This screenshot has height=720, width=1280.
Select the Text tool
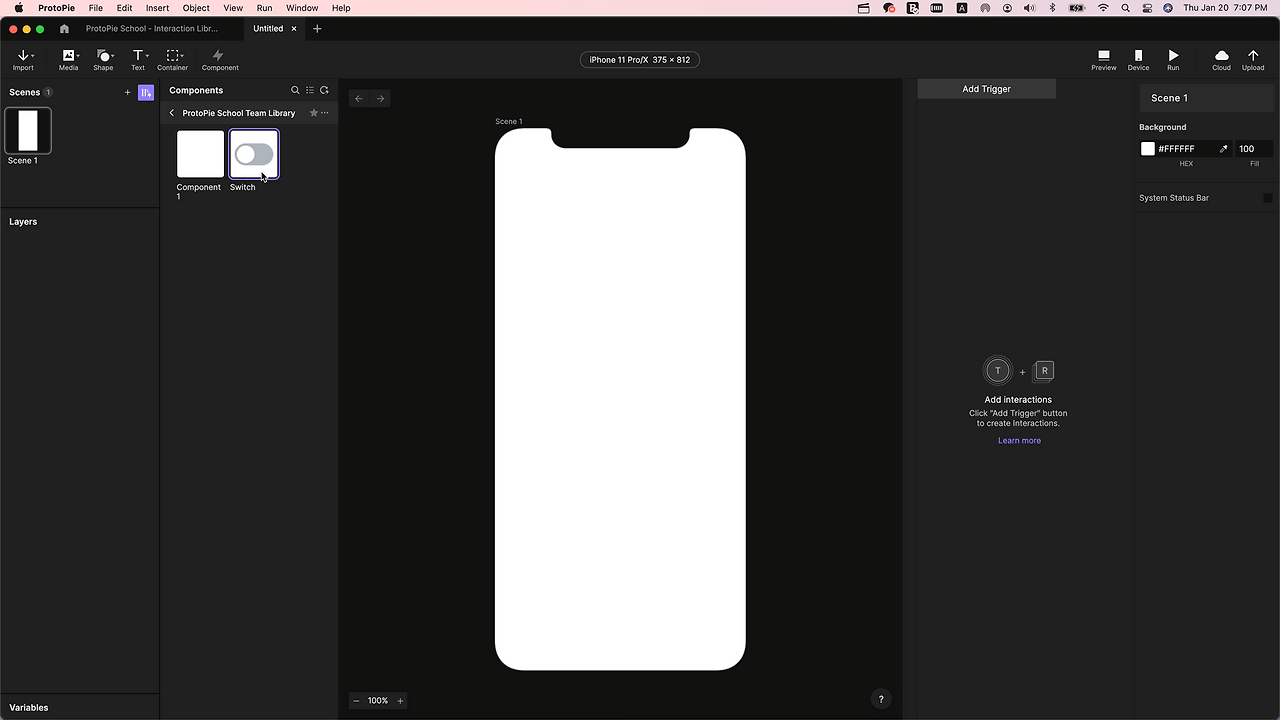pos(137,57)
